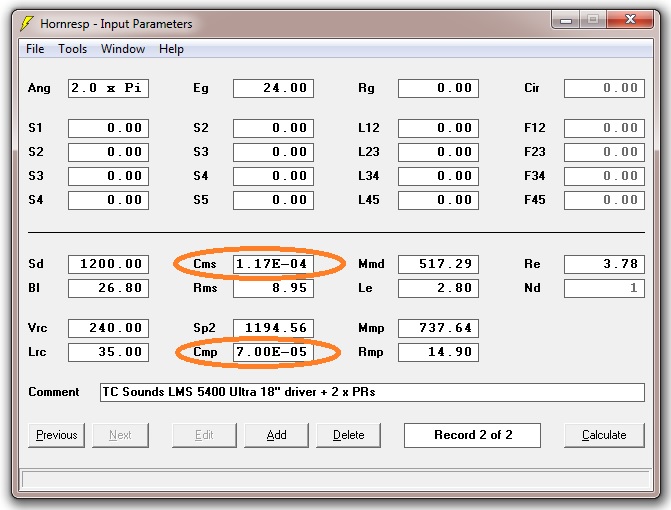Open the File menu
Screen dimensions: 671x510
coord(35,49)
